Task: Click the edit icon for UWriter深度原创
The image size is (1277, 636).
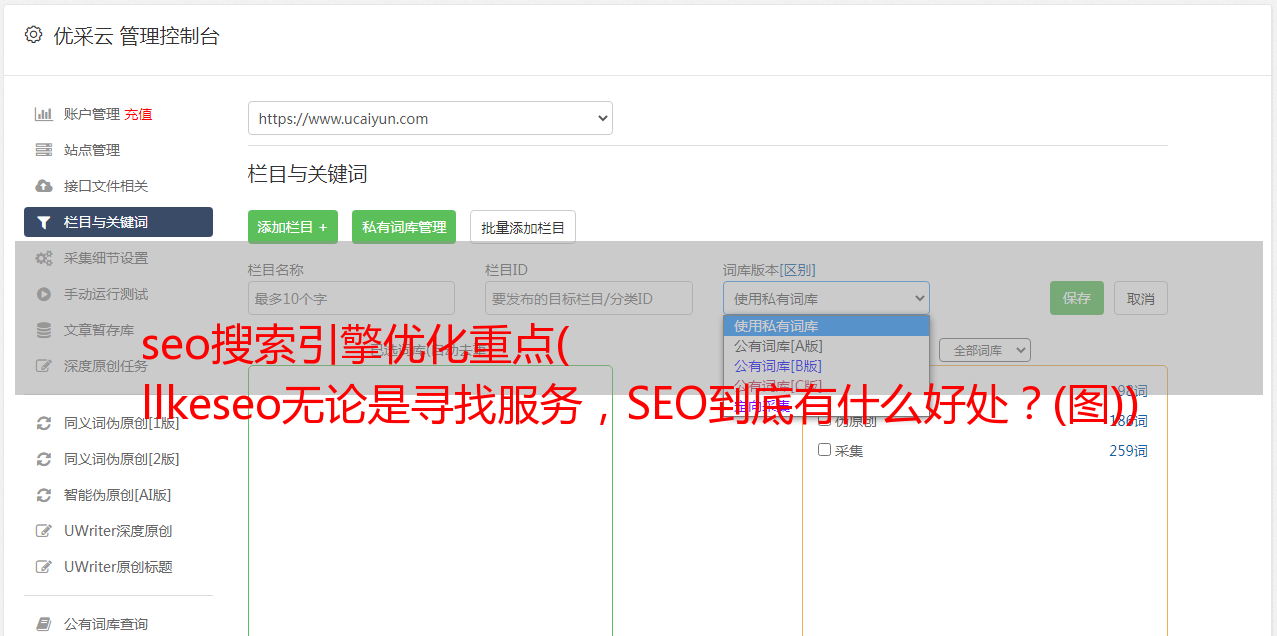Action: coord(44,531)
